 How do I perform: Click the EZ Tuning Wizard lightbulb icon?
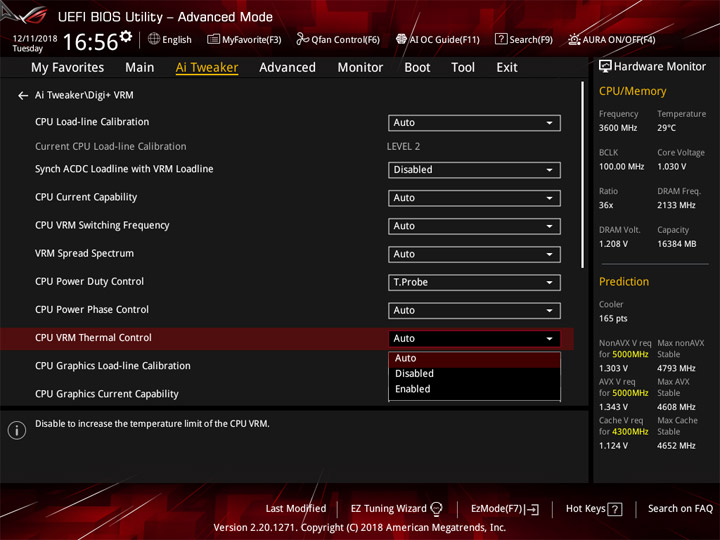pos(436,509)
